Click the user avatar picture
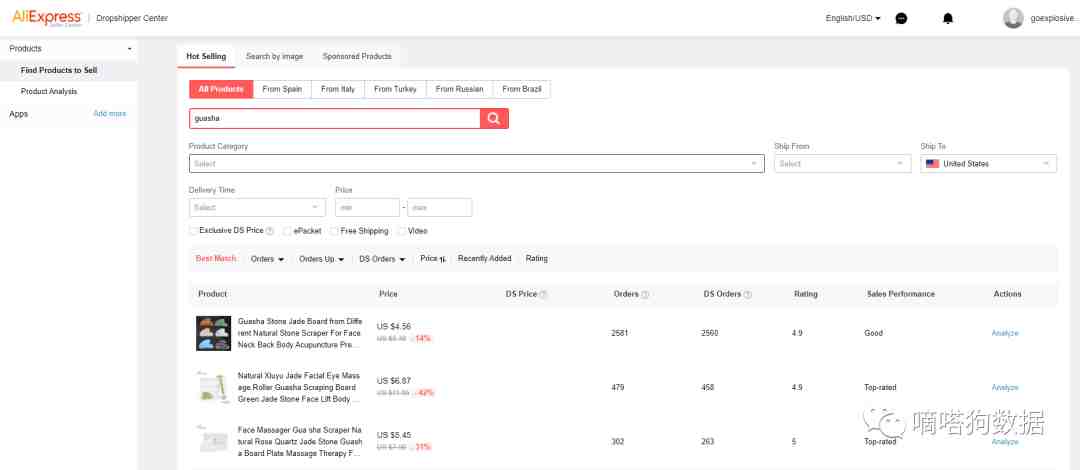 point(1013,18)
